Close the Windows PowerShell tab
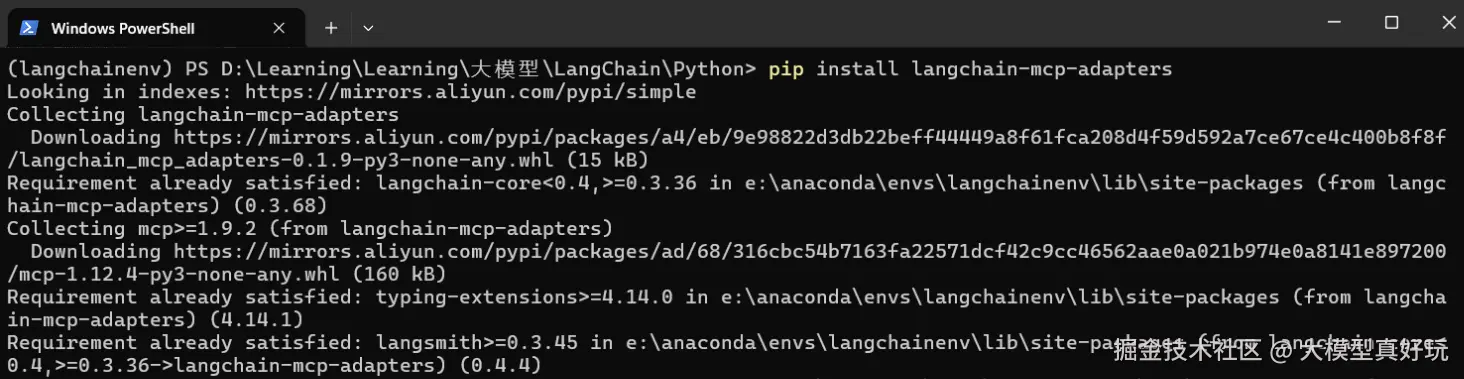The width and height of the screenshot is (1464, 379). (x=279, y=28)
